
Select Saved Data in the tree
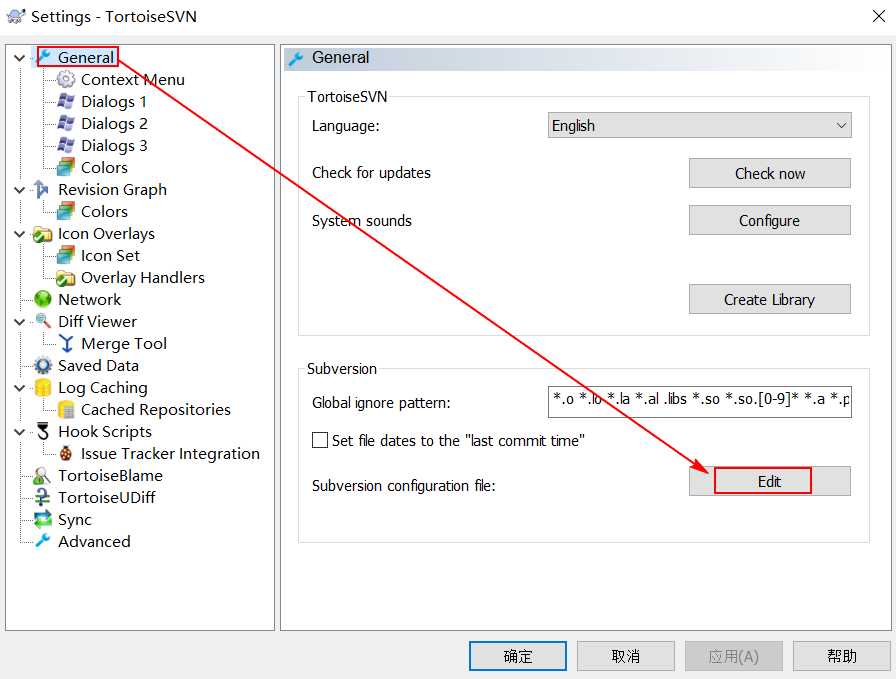[98, 365]
